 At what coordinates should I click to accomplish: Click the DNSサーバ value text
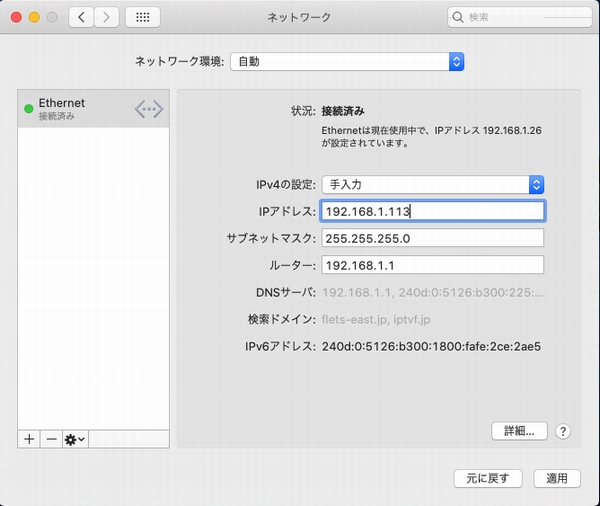pyautogui.click(x=432, y=293)
